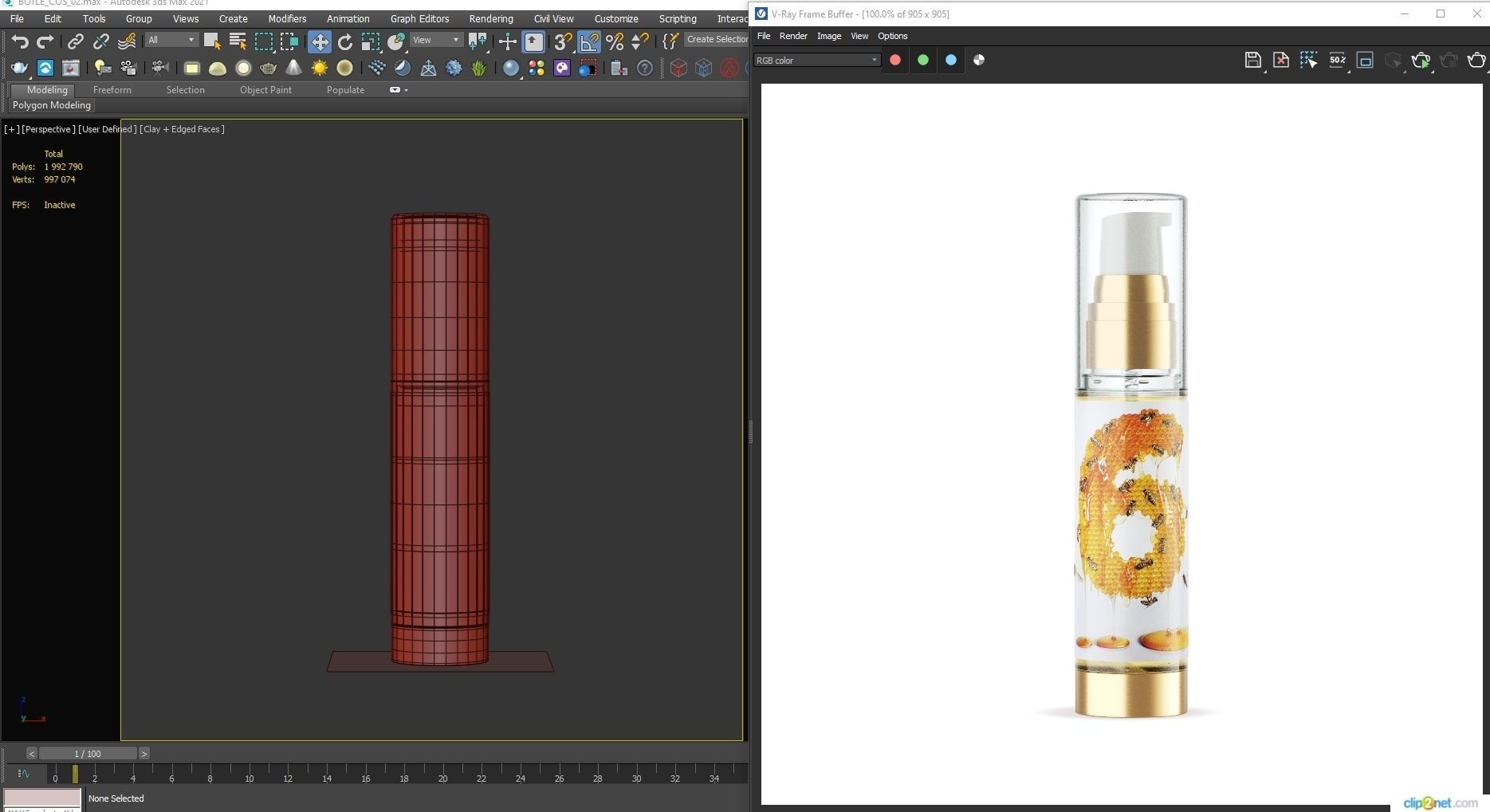Toggle Percent Snap button
The height and width of the screenshot is (812, 1490).
coord(615,41)
